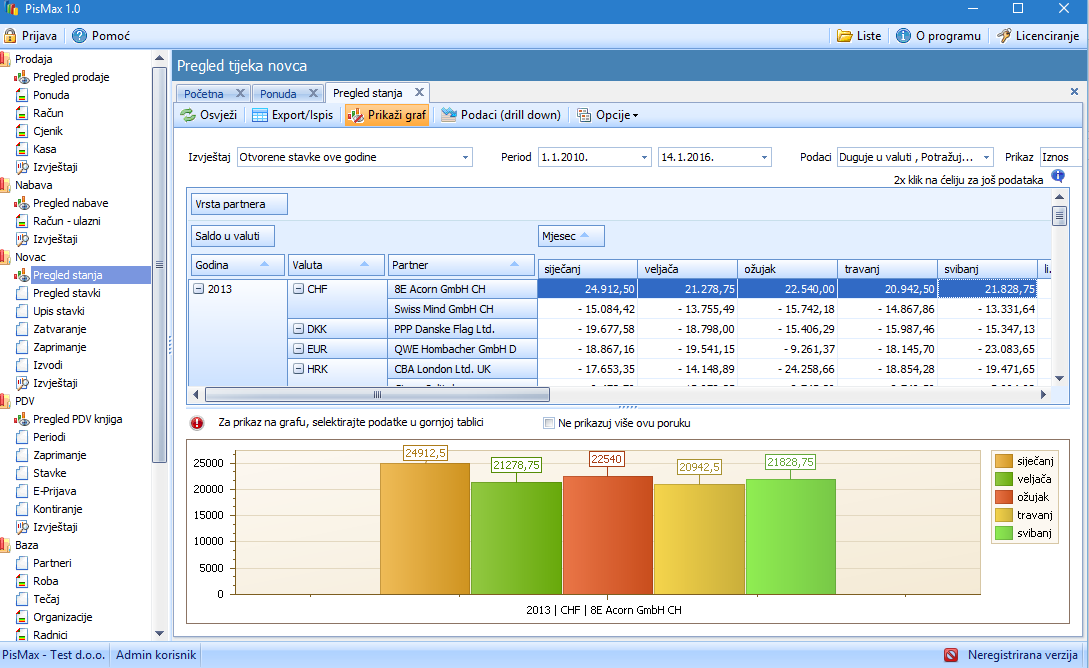The height and width of the screenshot is (668, 1089).
Task: Click the Novac section folder icon
Action: [6, 257]
